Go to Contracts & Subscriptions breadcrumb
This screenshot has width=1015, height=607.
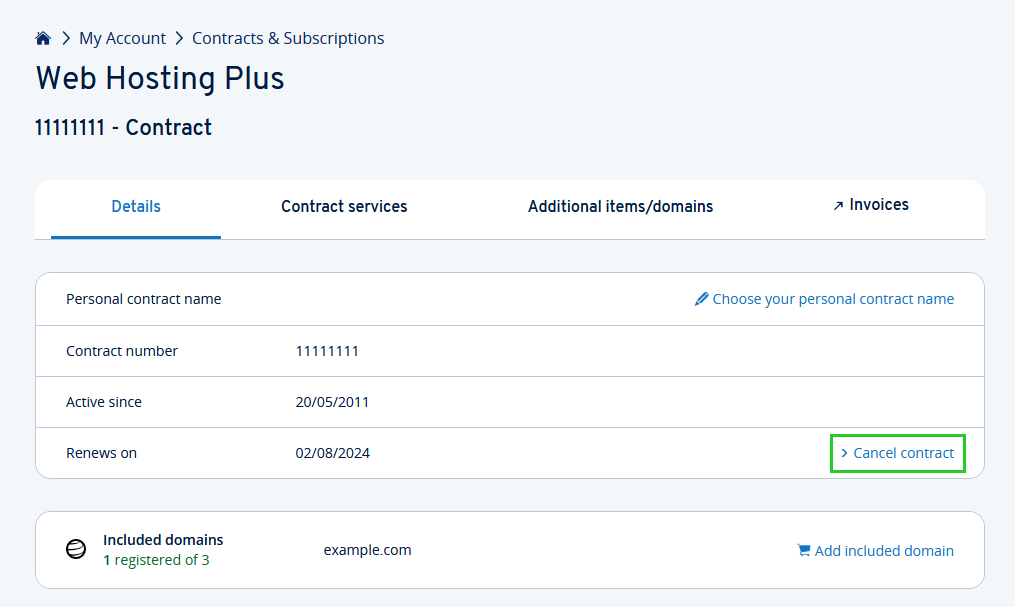[288, 38]
